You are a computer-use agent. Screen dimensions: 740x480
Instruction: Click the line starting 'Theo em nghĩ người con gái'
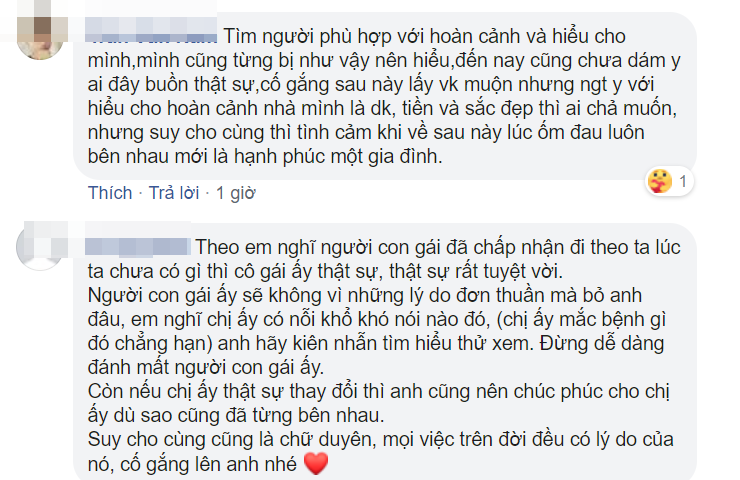[438, 247]
